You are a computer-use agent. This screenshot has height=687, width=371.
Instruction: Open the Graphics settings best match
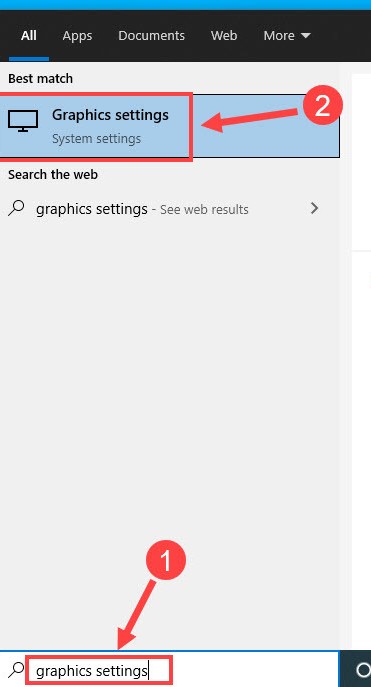point(170,126)
